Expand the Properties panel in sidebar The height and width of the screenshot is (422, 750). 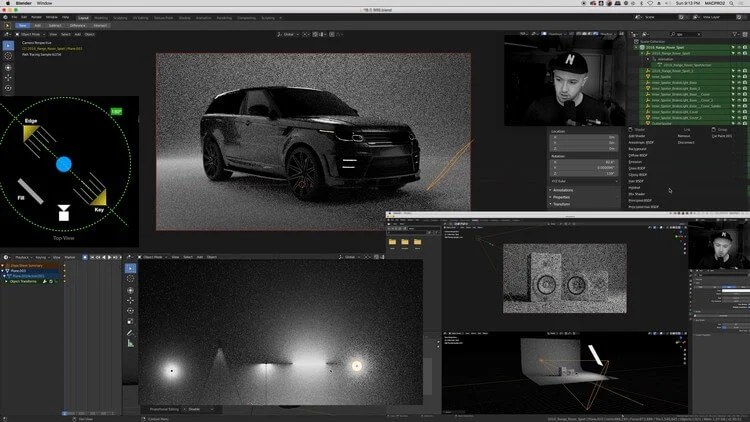[560, 197]
